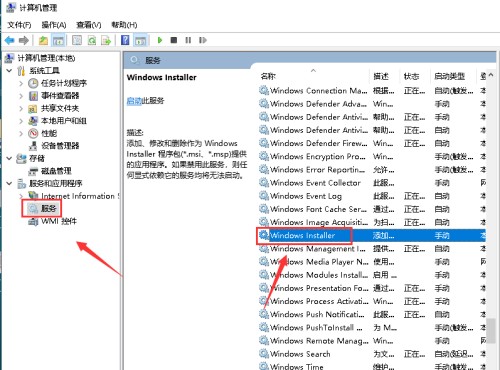Select 计算机管理(本地) root node
500x370 pixels.
click(46, 58)
